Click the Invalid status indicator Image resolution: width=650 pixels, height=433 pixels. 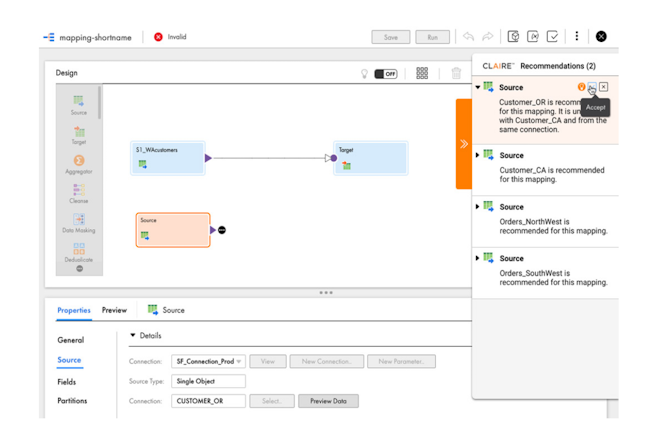[170, 37]
